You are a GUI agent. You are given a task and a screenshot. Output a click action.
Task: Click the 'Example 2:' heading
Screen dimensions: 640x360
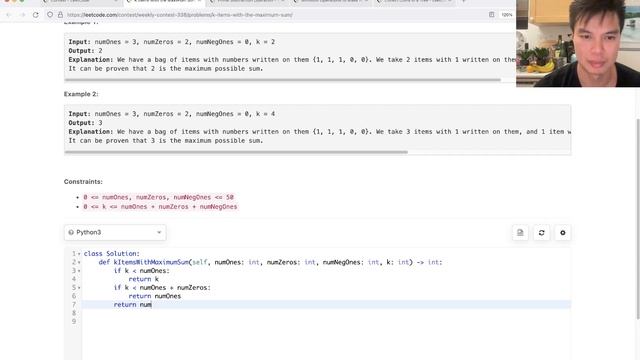pos(81,94)
